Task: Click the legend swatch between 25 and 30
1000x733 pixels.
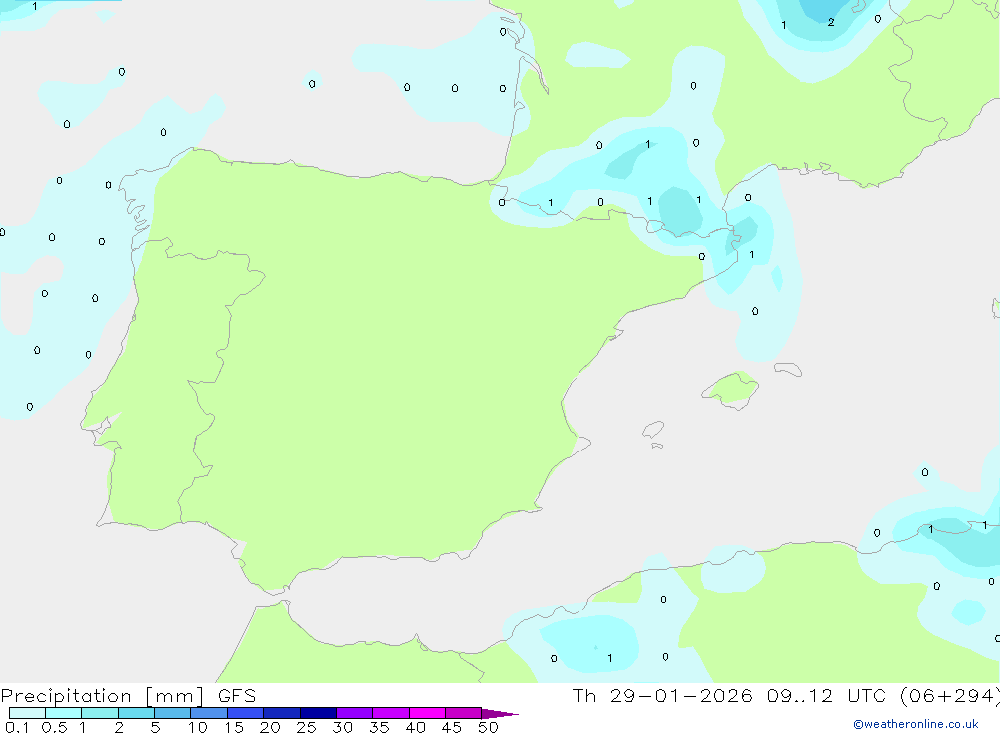Action: point(318,713)
